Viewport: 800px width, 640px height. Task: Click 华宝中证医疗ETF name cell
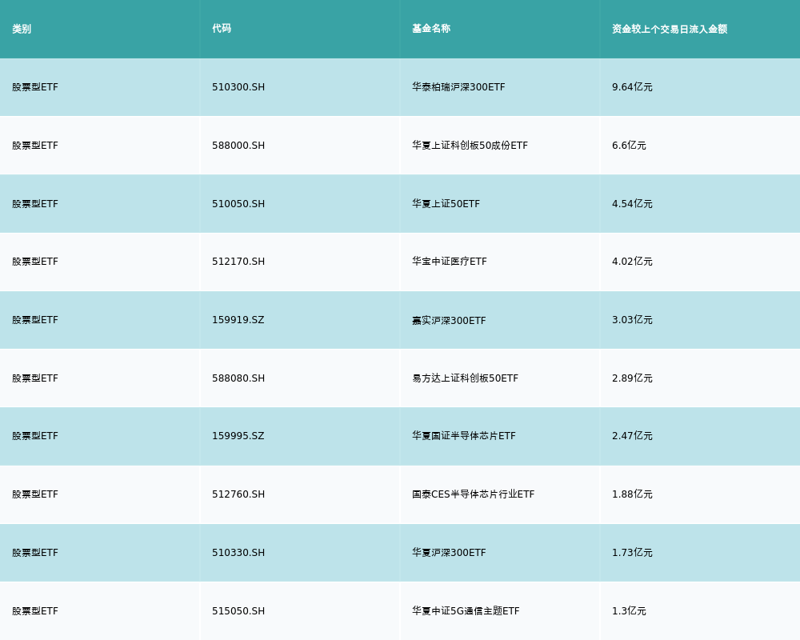click(449, 261)
